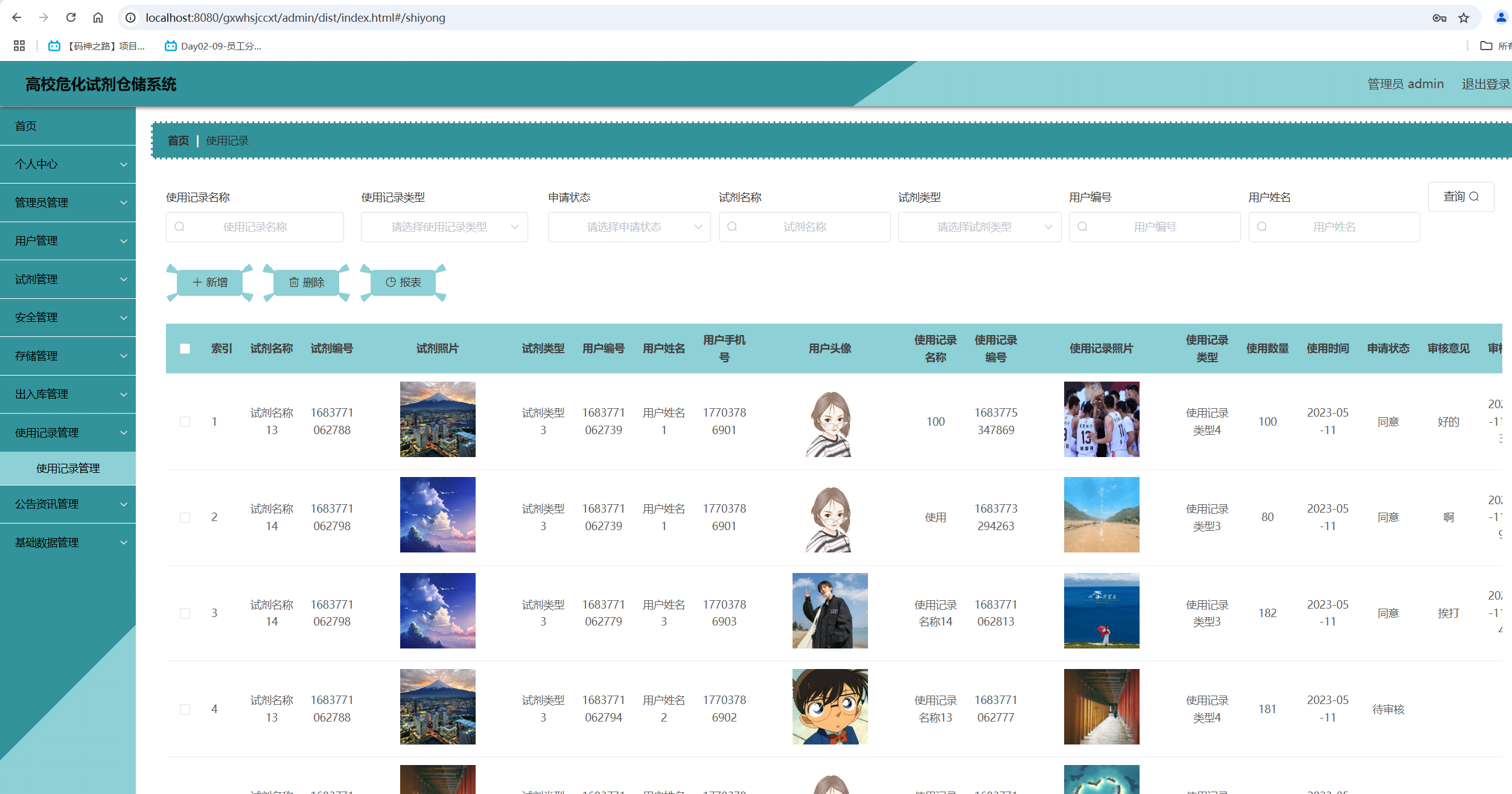Check the checkbox for row 2

coord(185,517)
